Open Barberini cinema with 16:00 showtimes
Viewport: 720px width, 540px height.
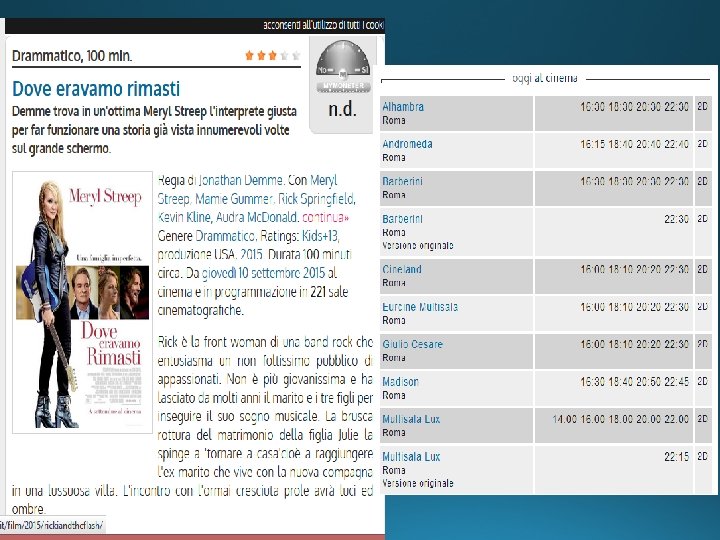pyautogui.click(x=402, y=181)
